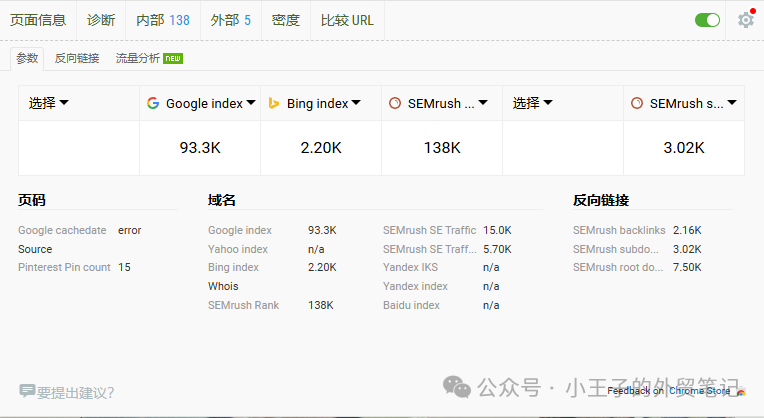Click the Chrome Store rainbow icon
Image resolution: width=764 pixels, height=418 pixels.
(x=740, y=391)
